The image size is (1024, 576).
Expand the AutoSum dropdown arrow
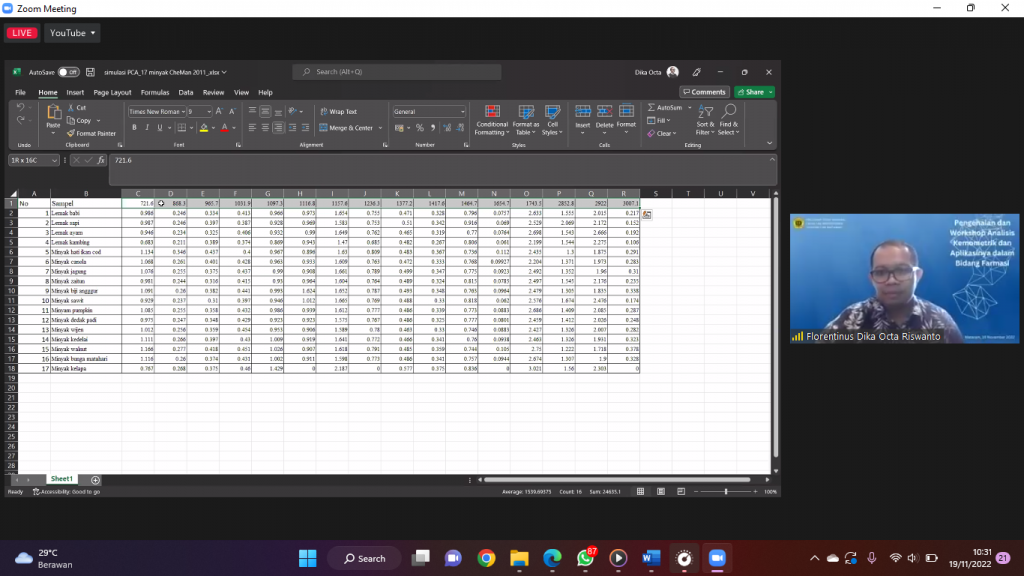[690, 108]
